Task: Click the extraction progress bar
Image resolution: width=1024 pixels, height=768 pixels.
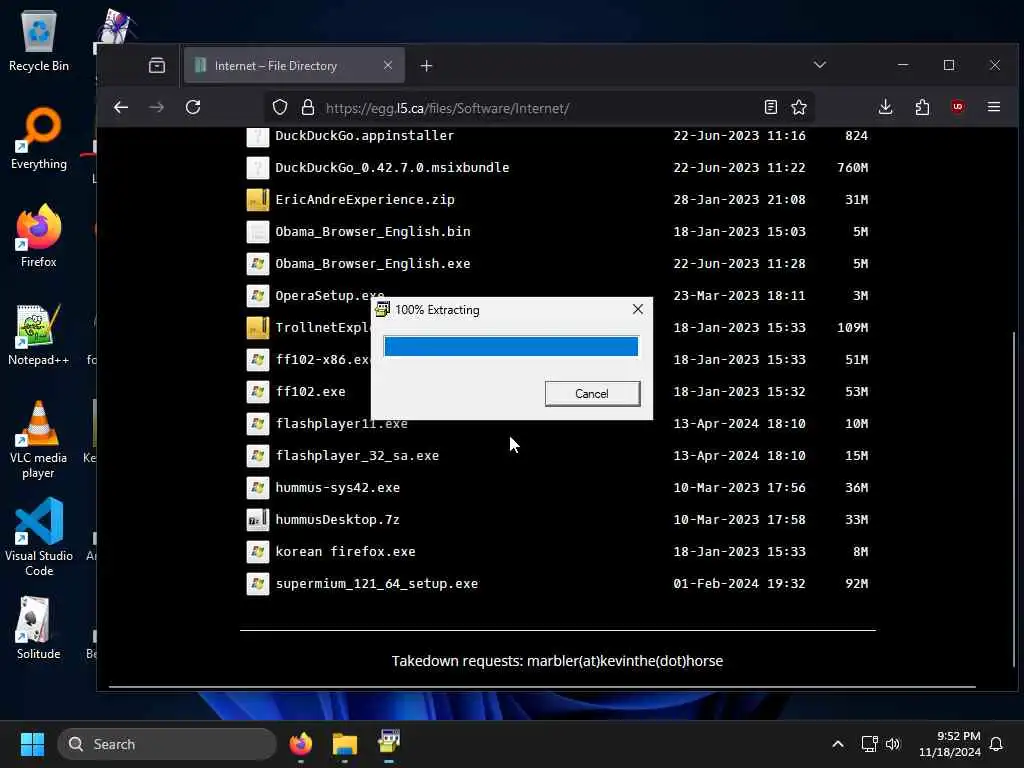Action: pos(511,346)
